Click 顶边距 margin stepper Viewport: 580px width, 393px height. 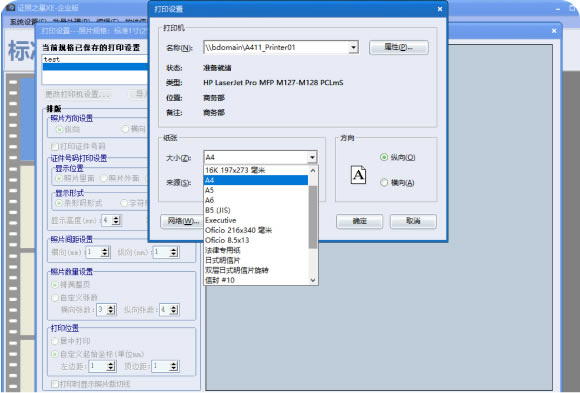(x=174, y=366)
